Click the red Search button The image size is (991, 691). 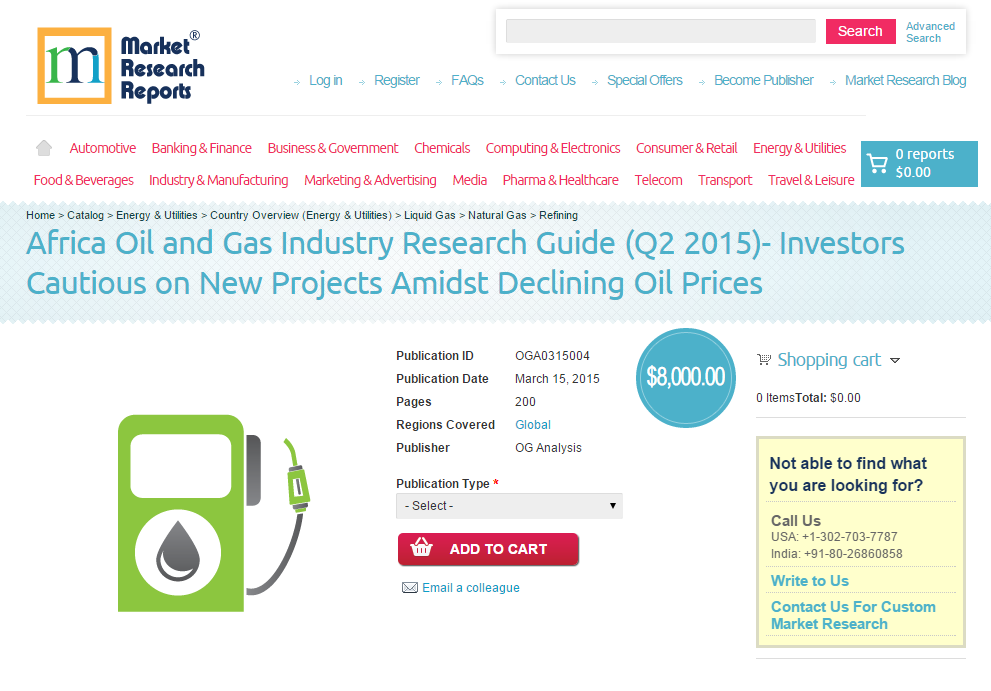click(860, 31)
